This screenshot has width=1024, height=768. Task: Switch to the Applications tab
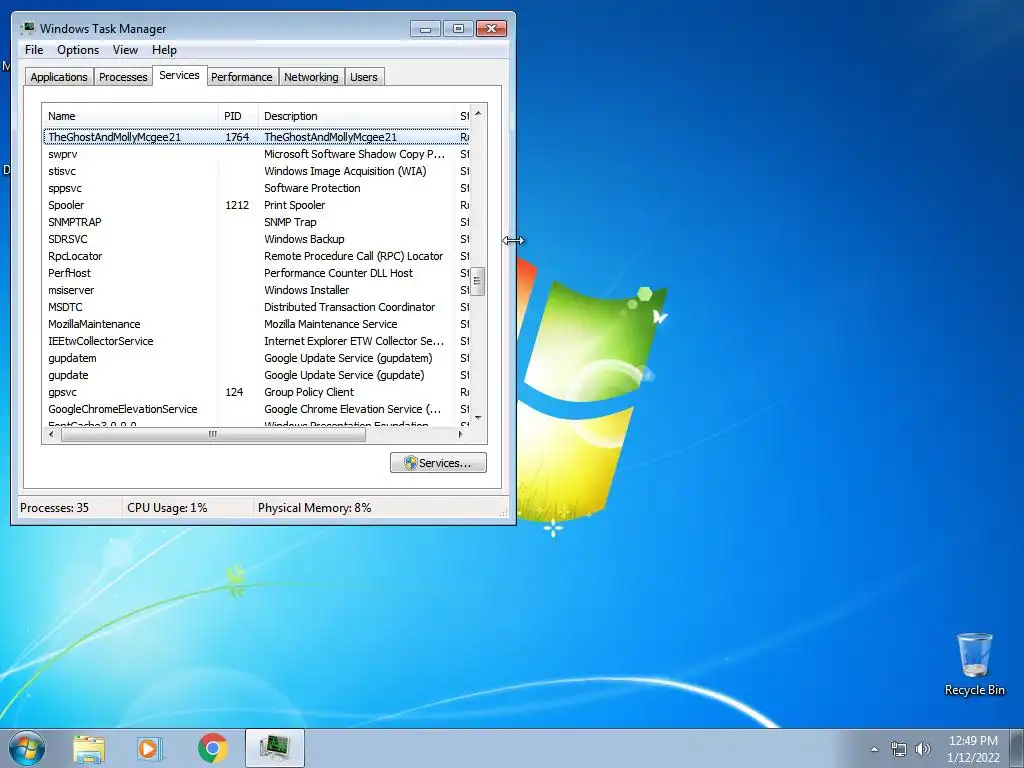coord(59,77)
